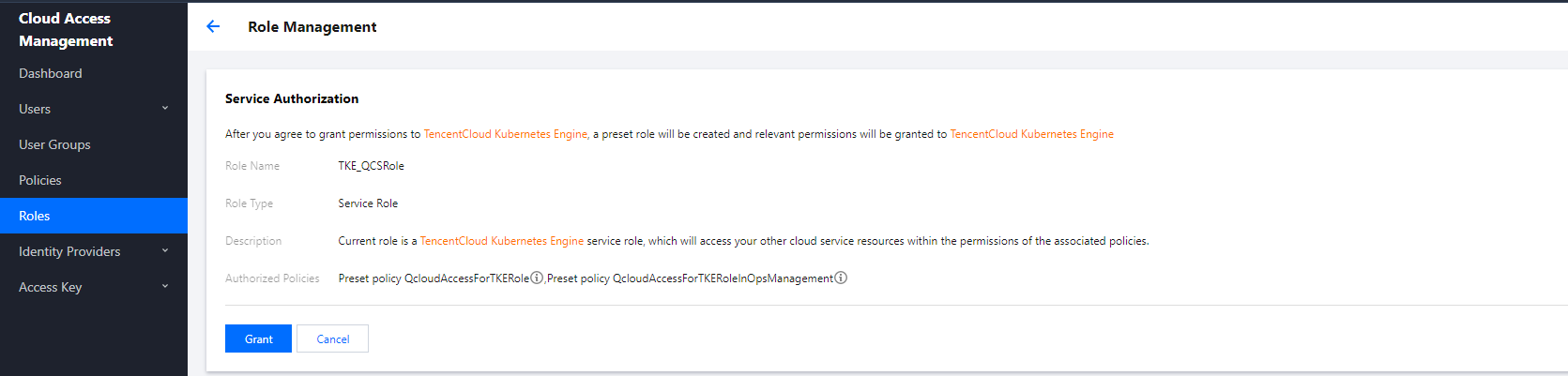Screen dimensions: 1568x376
Task: Open User Groups in sidebar
Action: coord(54,144)
